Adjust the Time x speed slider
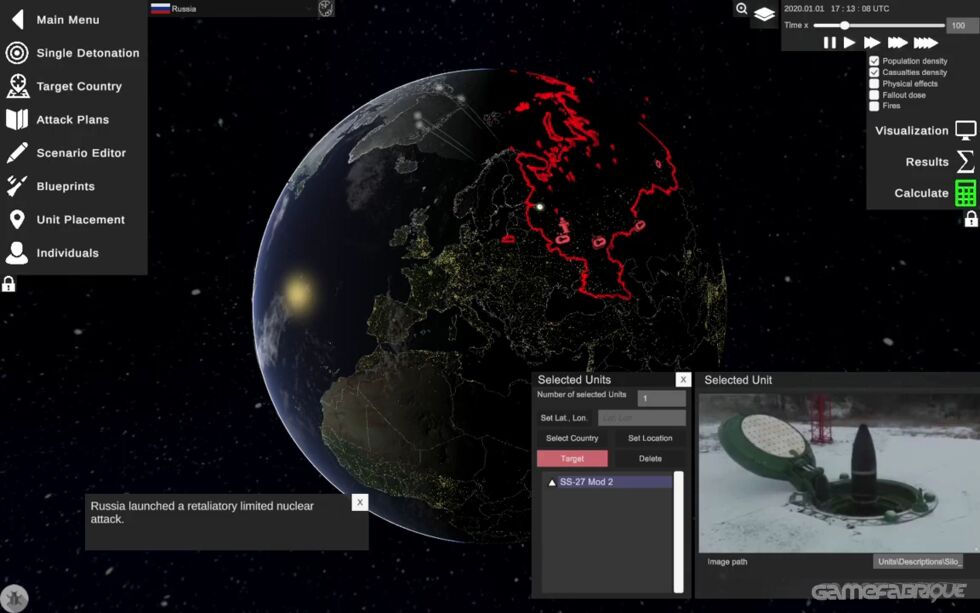980x613 pixels. coord(879,26)
